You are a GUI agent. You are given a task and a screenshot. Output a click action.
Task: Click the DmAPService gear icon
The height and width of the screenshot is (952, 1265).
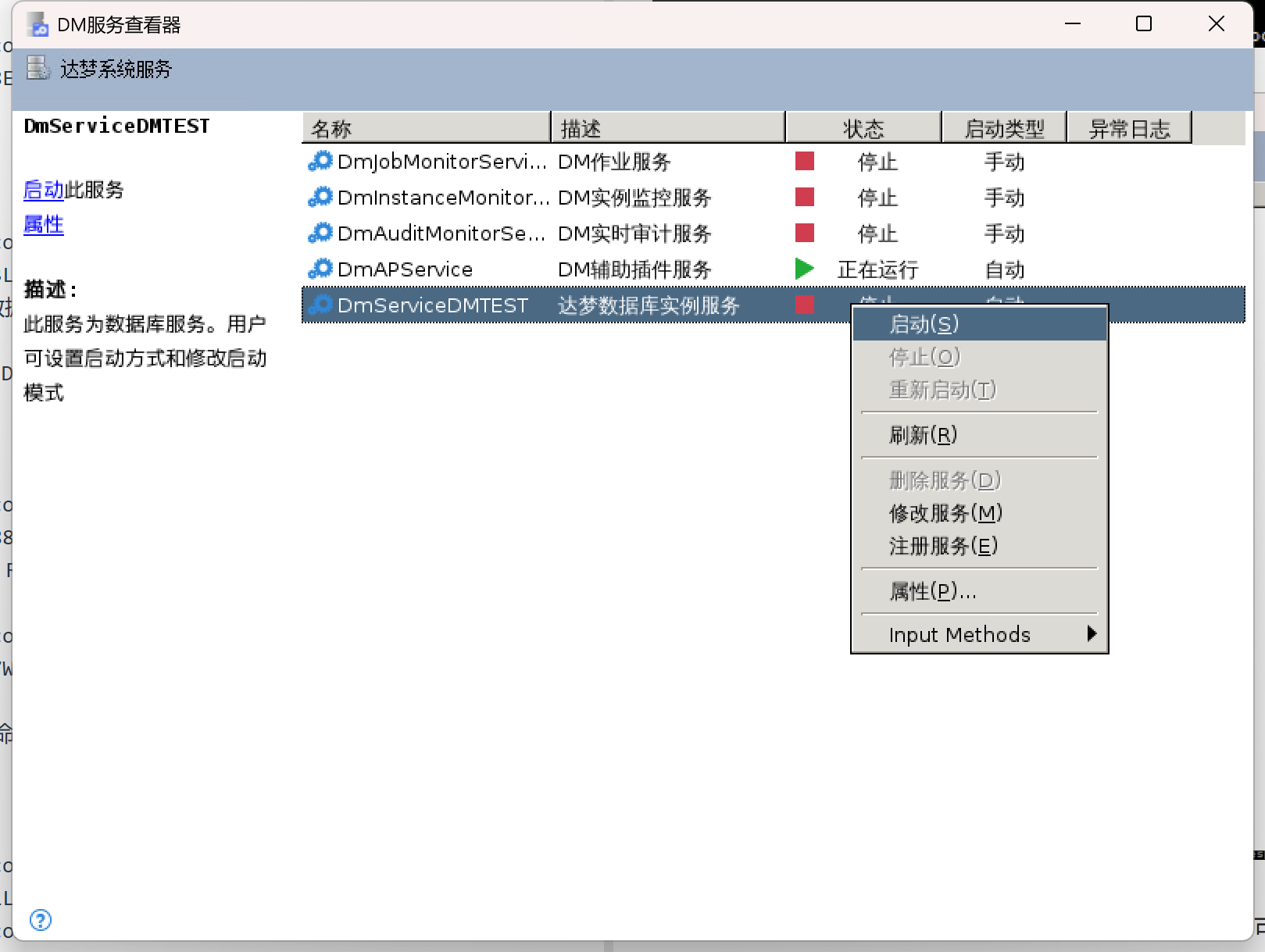point(320,269)
